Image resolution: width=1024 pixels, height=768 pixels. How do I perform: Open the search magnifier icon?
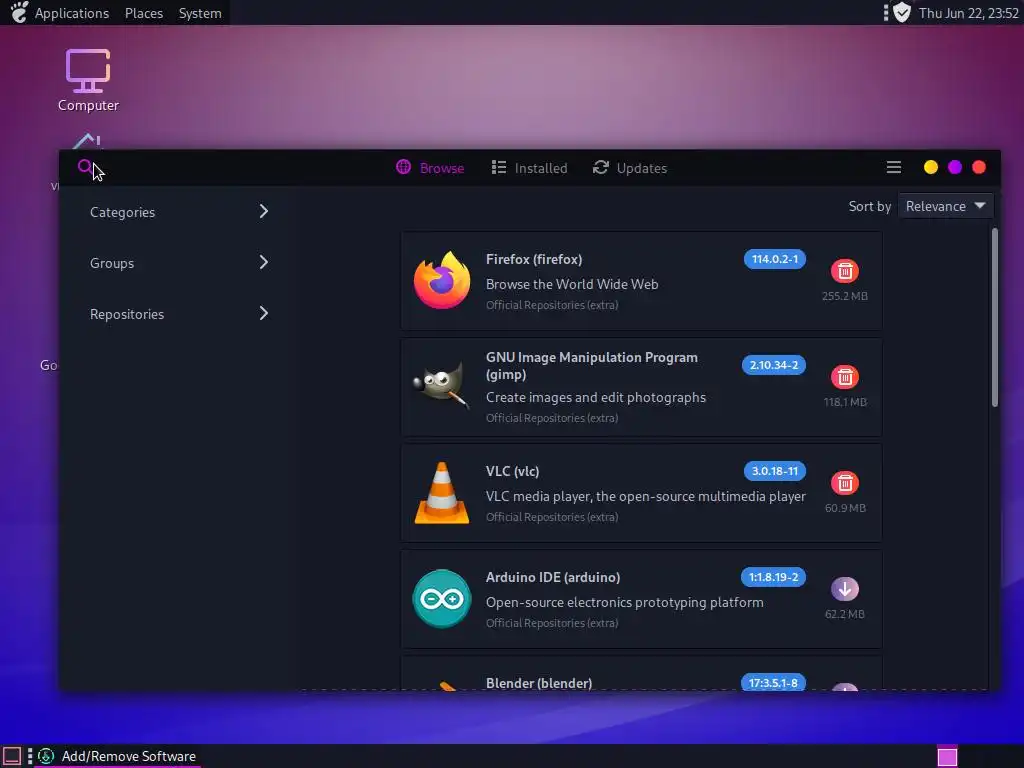[85, 167]
